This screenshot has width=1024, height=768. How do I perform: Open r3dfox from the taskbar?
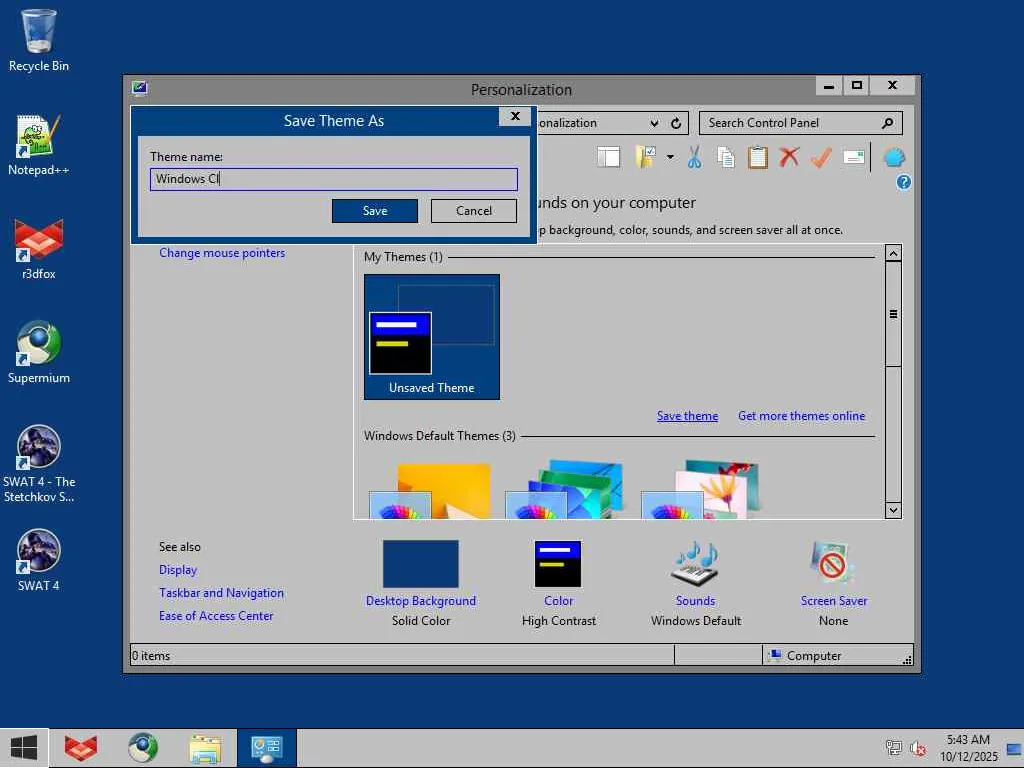point(81,748)
